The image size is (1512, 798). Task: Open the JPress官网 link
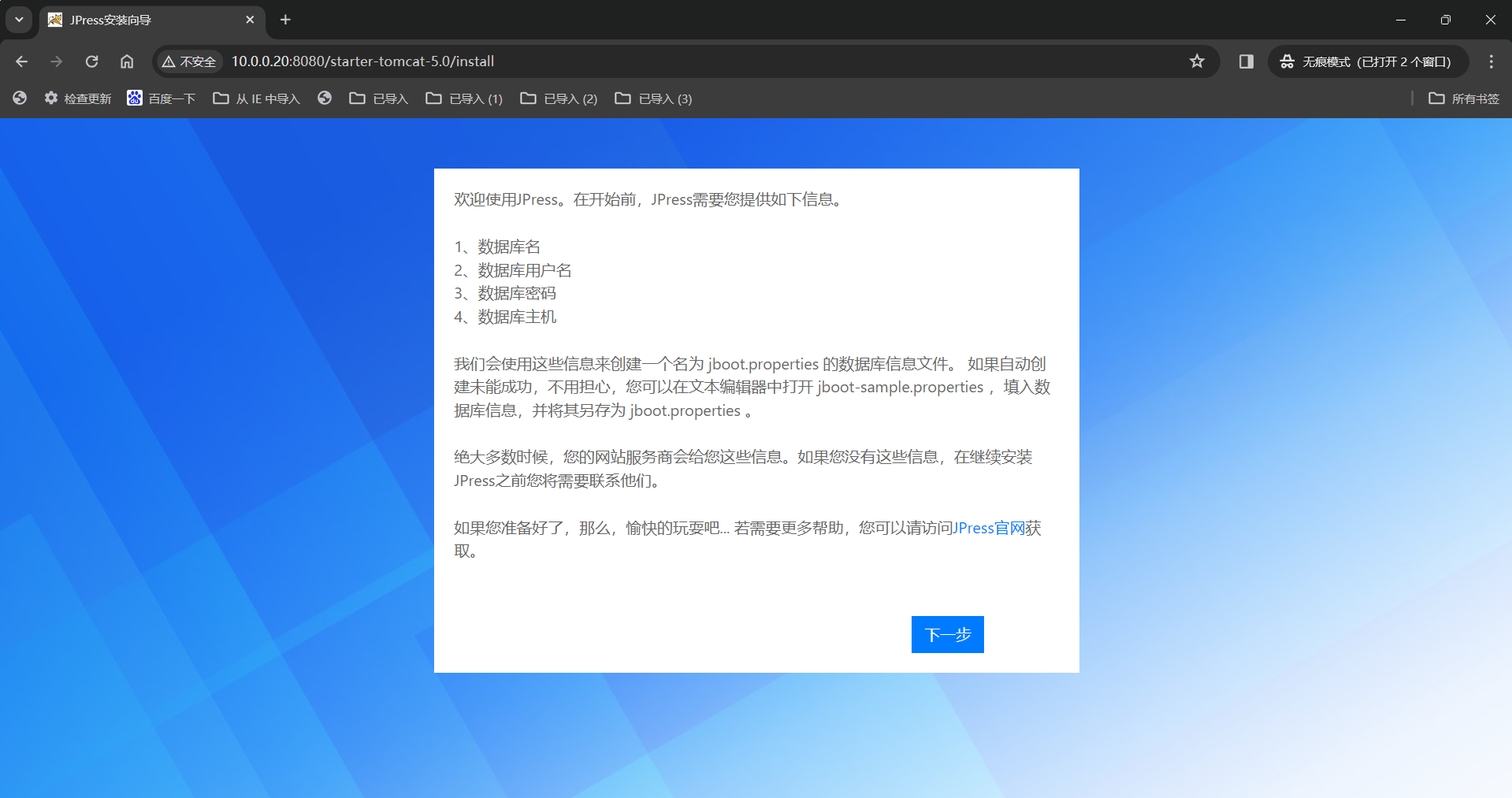pyautogui.click(x=989, y=528)
